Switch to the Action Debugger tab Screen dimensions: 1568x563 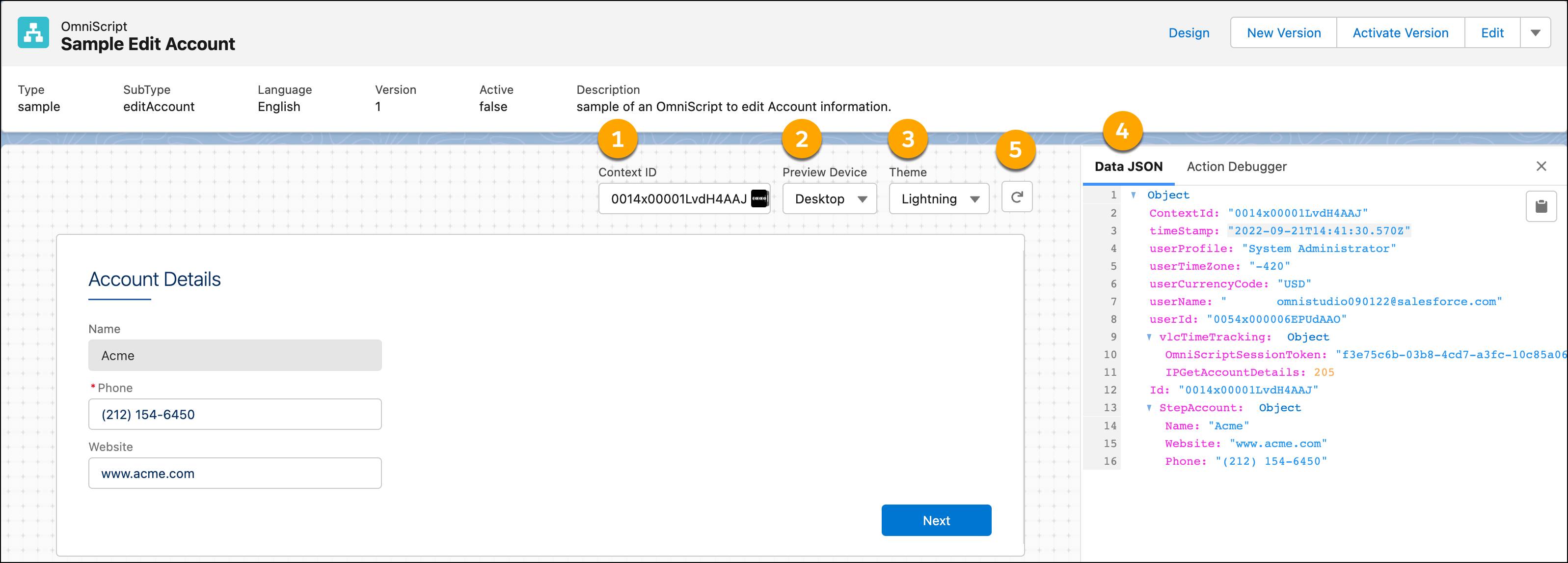1236,166
